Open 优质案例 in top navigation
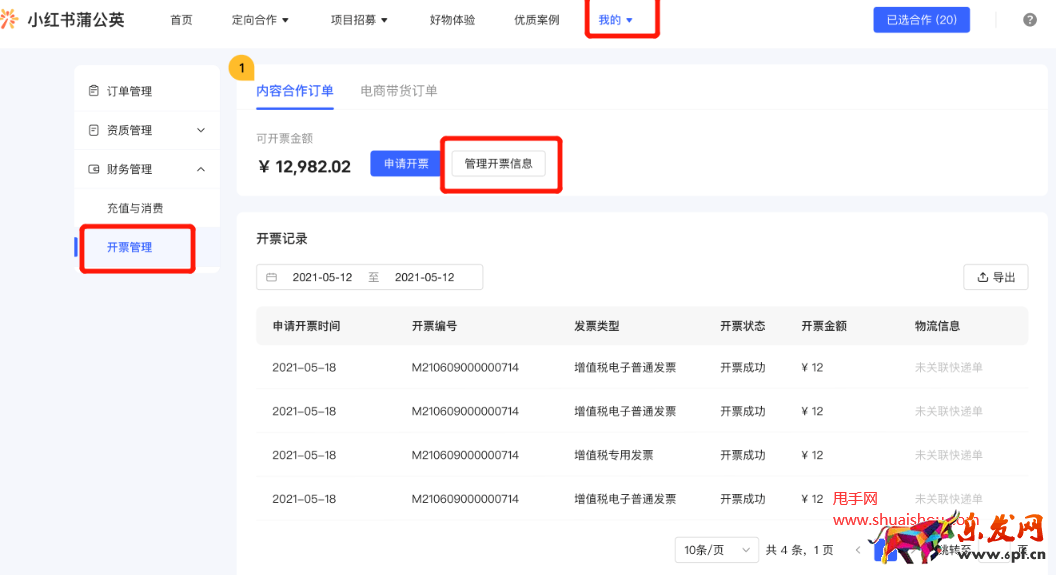Viewport: 1056px width, 575px height. tap(537, 20)
